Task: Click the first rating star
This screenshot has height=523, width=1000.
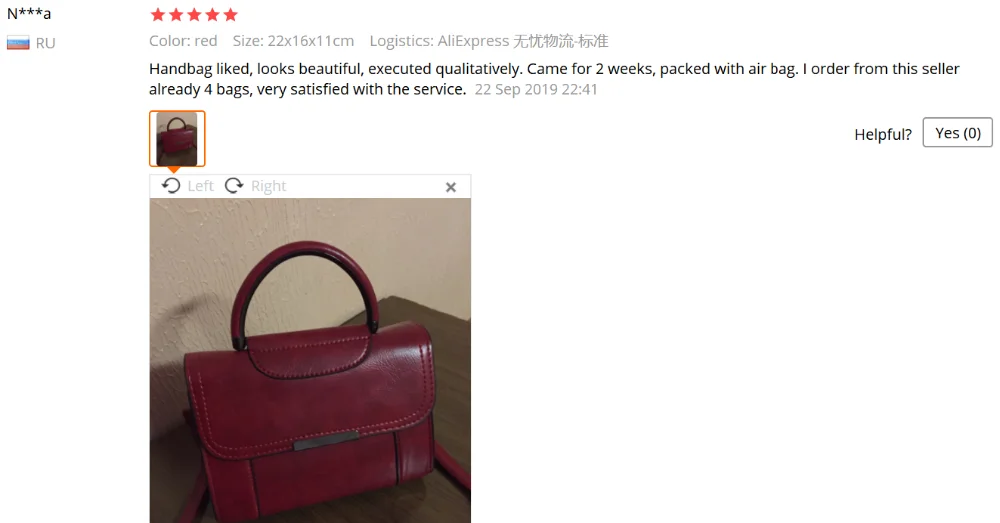Action: [158, 15]
